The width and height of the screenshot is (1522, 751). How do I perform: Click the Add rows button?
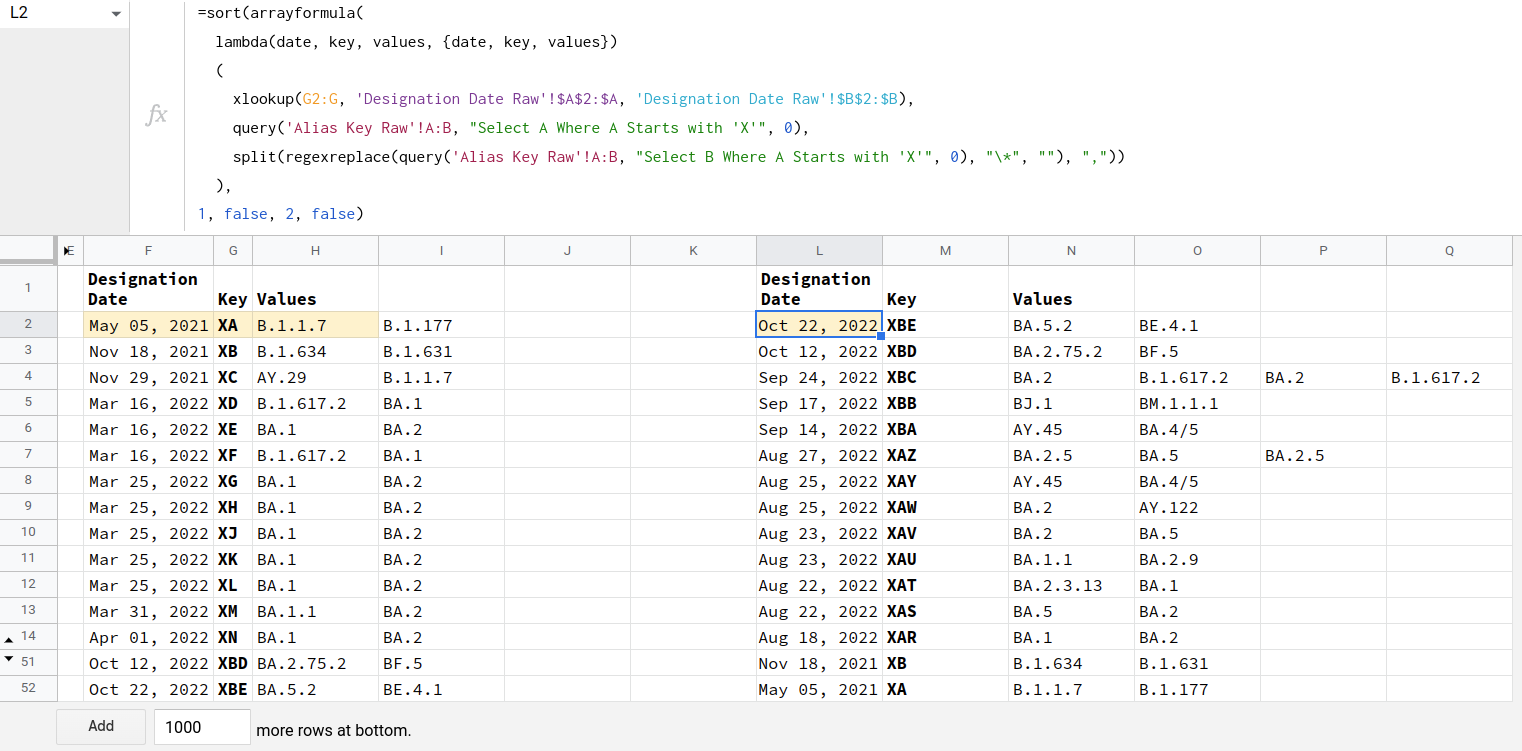point(101,726)
